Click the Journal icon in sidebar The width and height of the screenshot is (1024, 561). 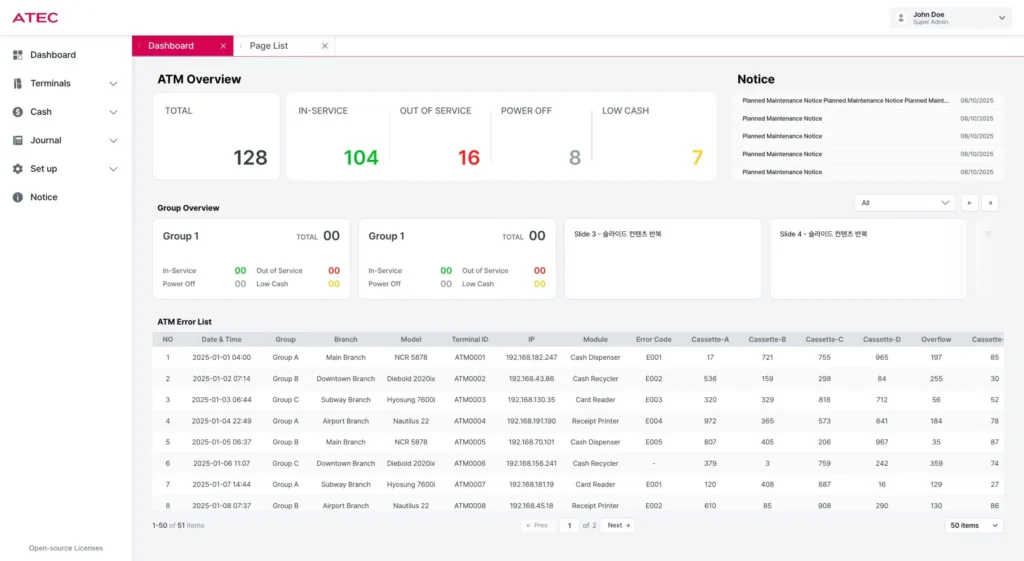[x=18, y=141]
